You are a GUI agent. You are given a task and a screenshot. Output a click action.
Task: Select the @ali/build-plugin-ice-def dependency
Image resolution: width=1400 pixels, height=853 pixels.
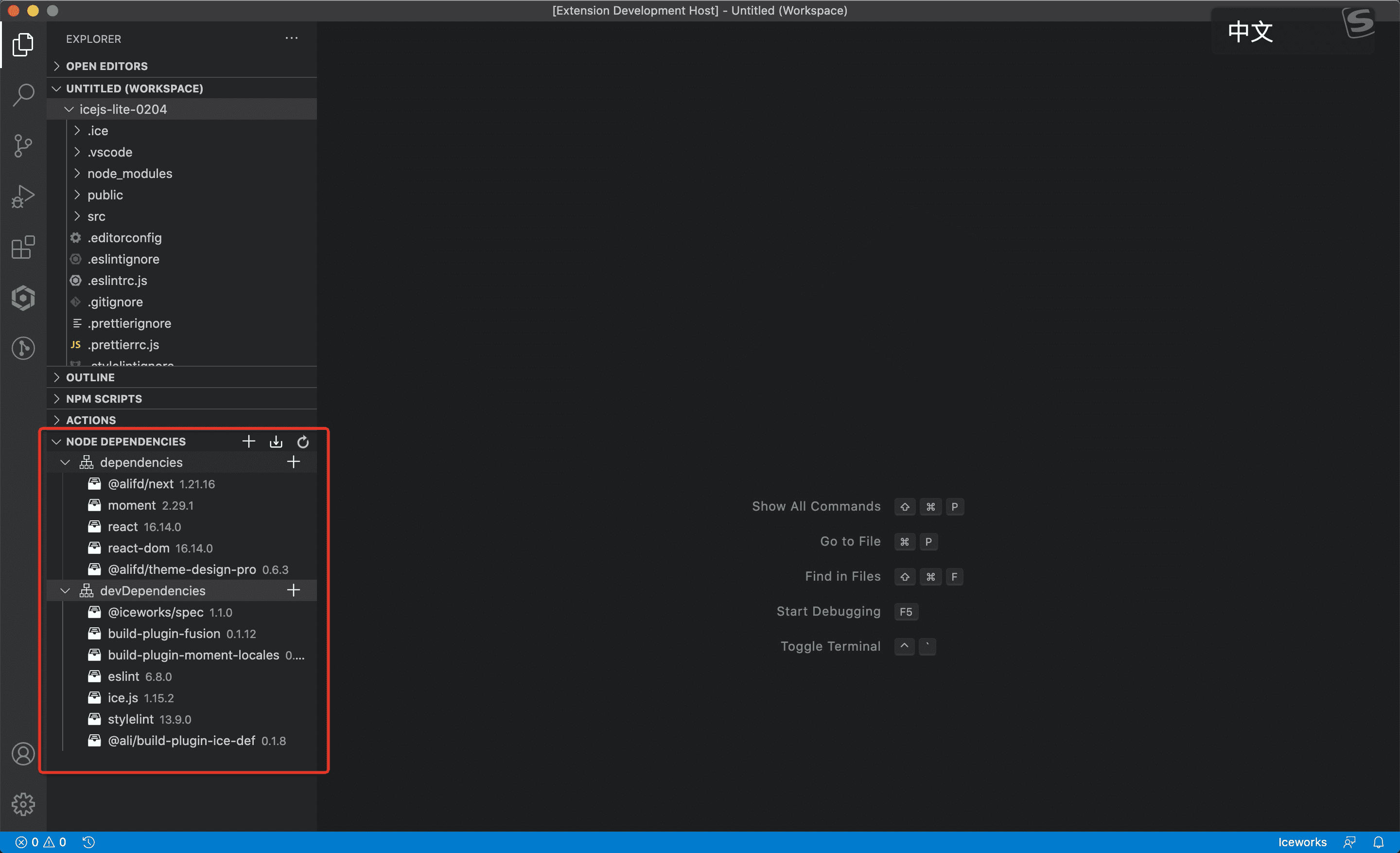tap(182, 741)
